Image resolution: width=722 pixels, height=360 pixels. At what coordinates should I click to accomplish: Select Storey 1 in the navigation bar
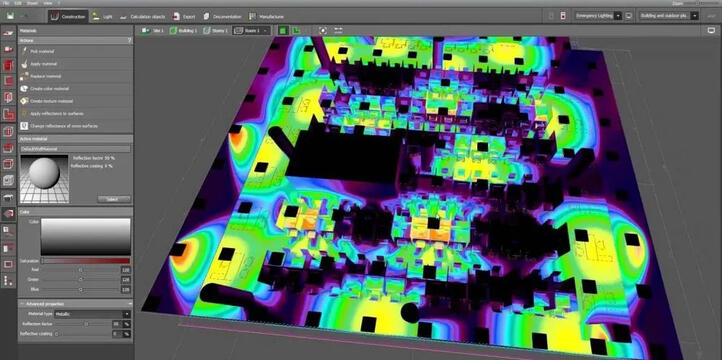pos(215,31)
